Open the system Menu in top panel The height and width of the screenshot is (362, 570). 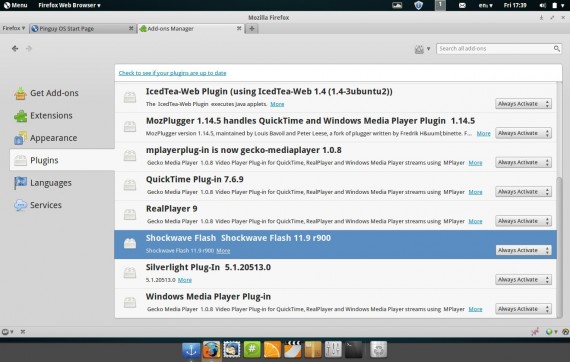(15, 5)
